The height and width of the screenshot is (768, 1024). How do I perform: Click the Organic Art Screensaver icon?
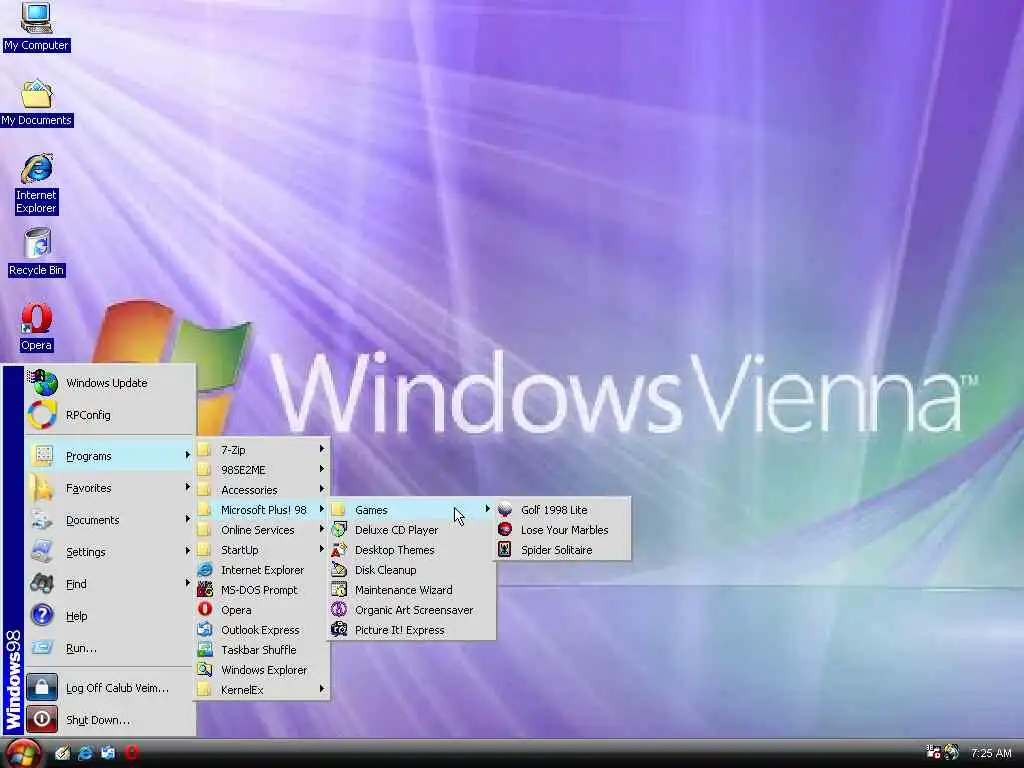339,610
